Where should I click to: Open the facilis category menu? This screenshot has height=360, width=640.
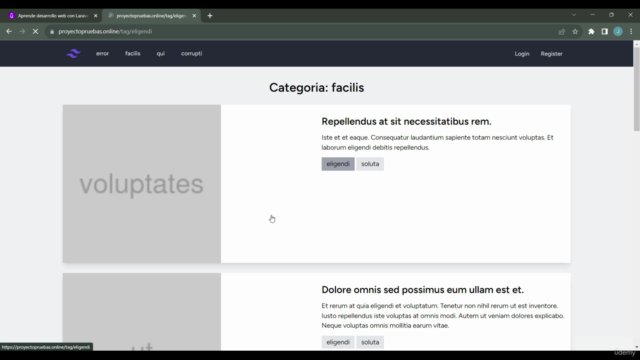133,53
